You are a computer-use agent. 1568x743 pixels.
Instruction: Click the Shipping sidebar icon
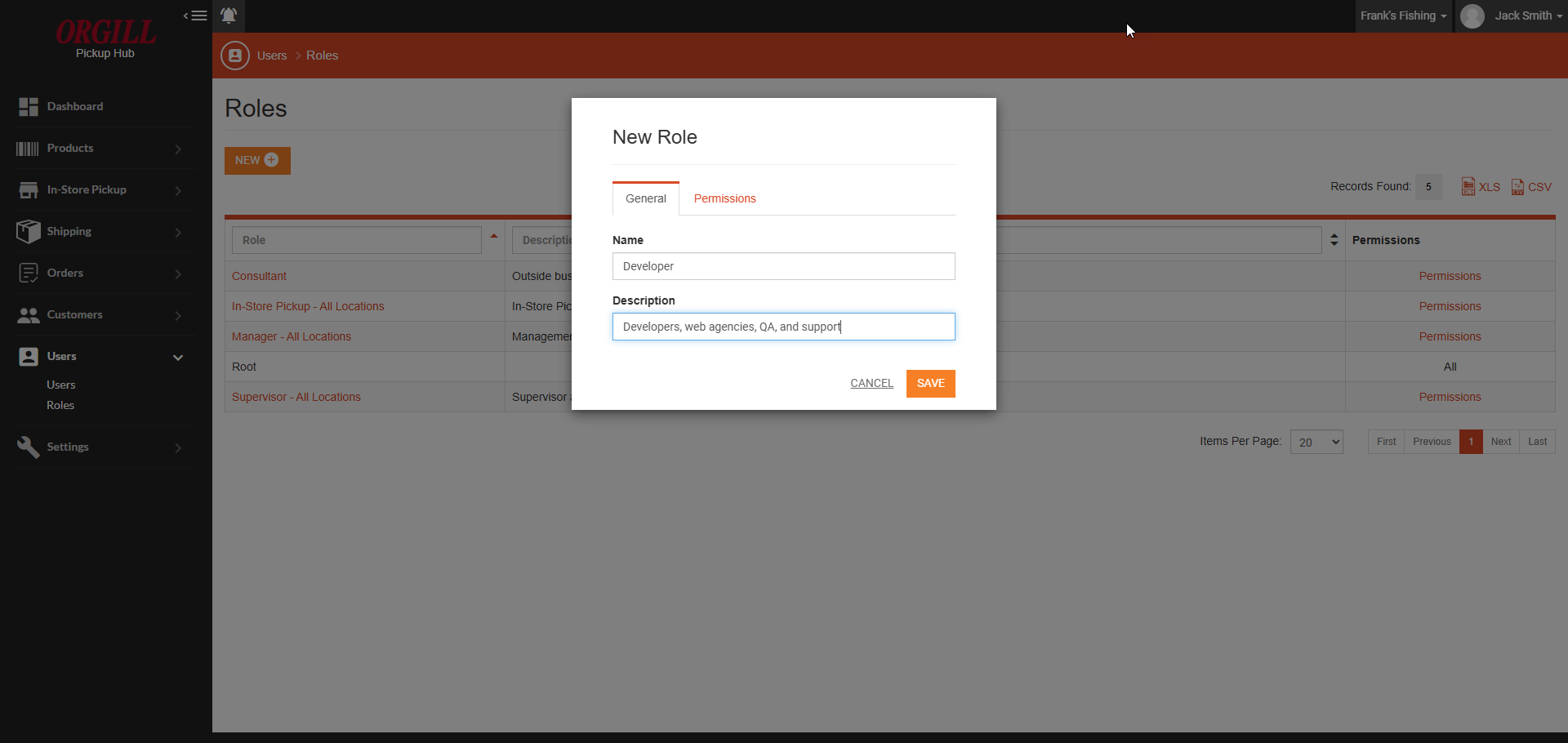coord(29,231)
